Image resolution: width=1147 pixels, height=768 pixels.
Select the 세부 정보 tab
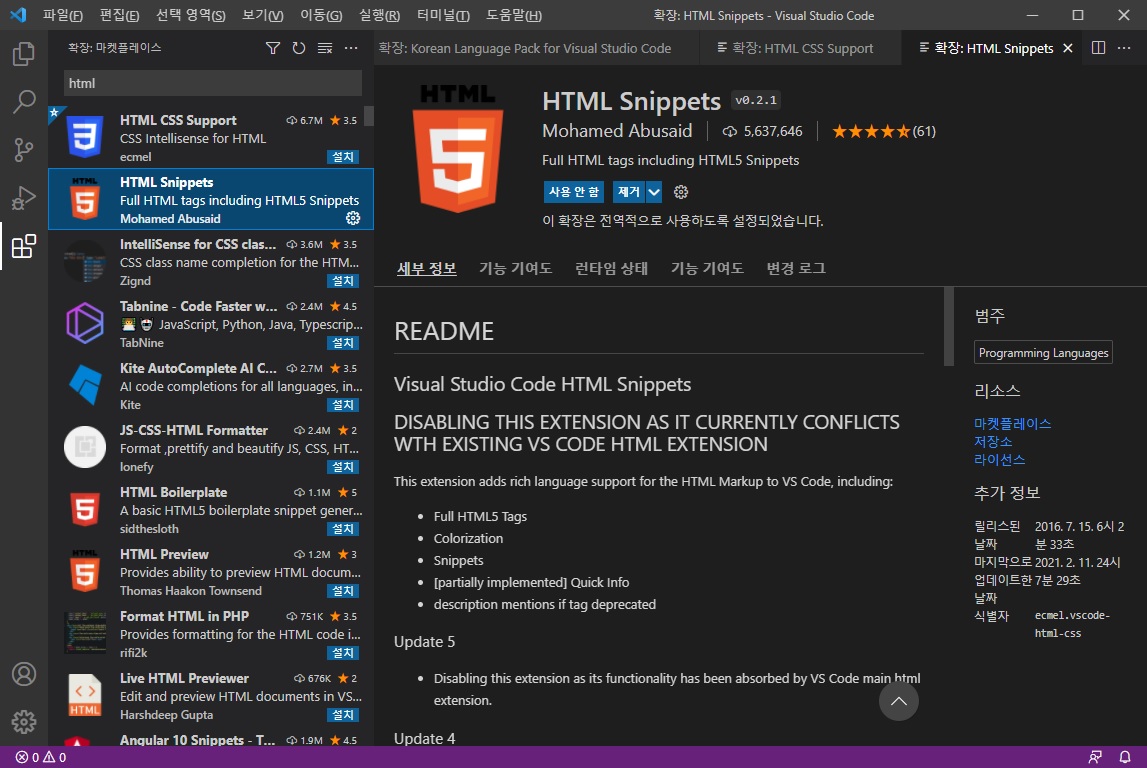[426, 268]
